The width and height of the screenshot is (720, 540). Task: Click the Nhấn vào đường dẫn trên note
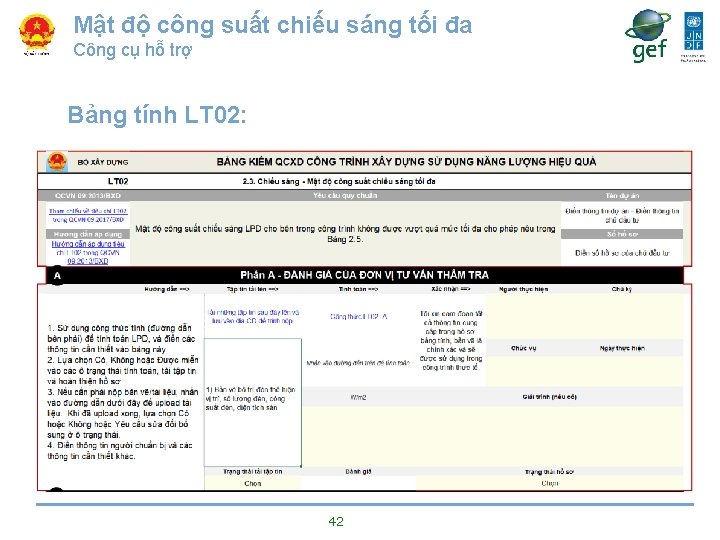point(358,363)
